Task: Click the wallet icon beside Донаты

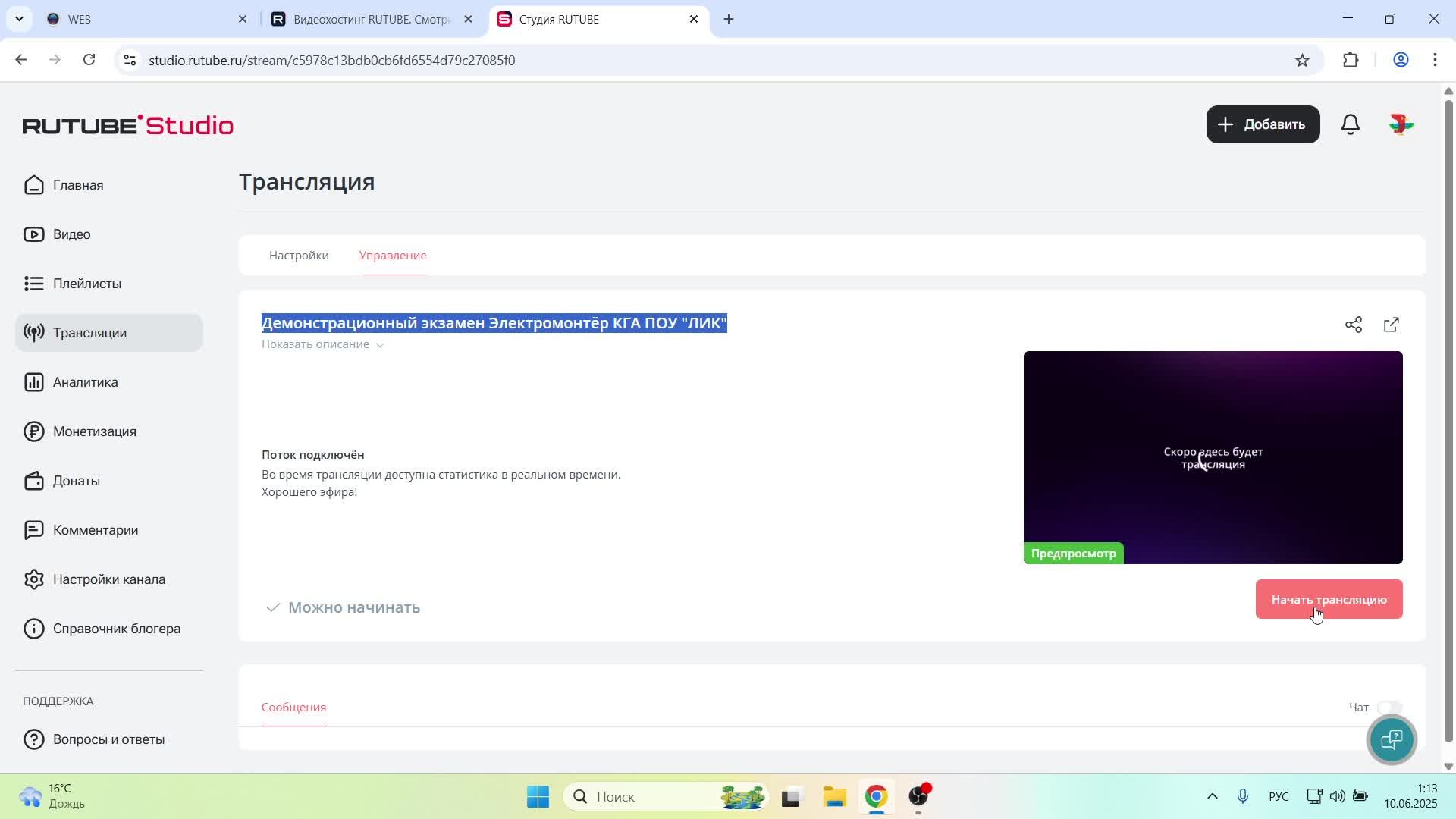Action: coord(34,481)
